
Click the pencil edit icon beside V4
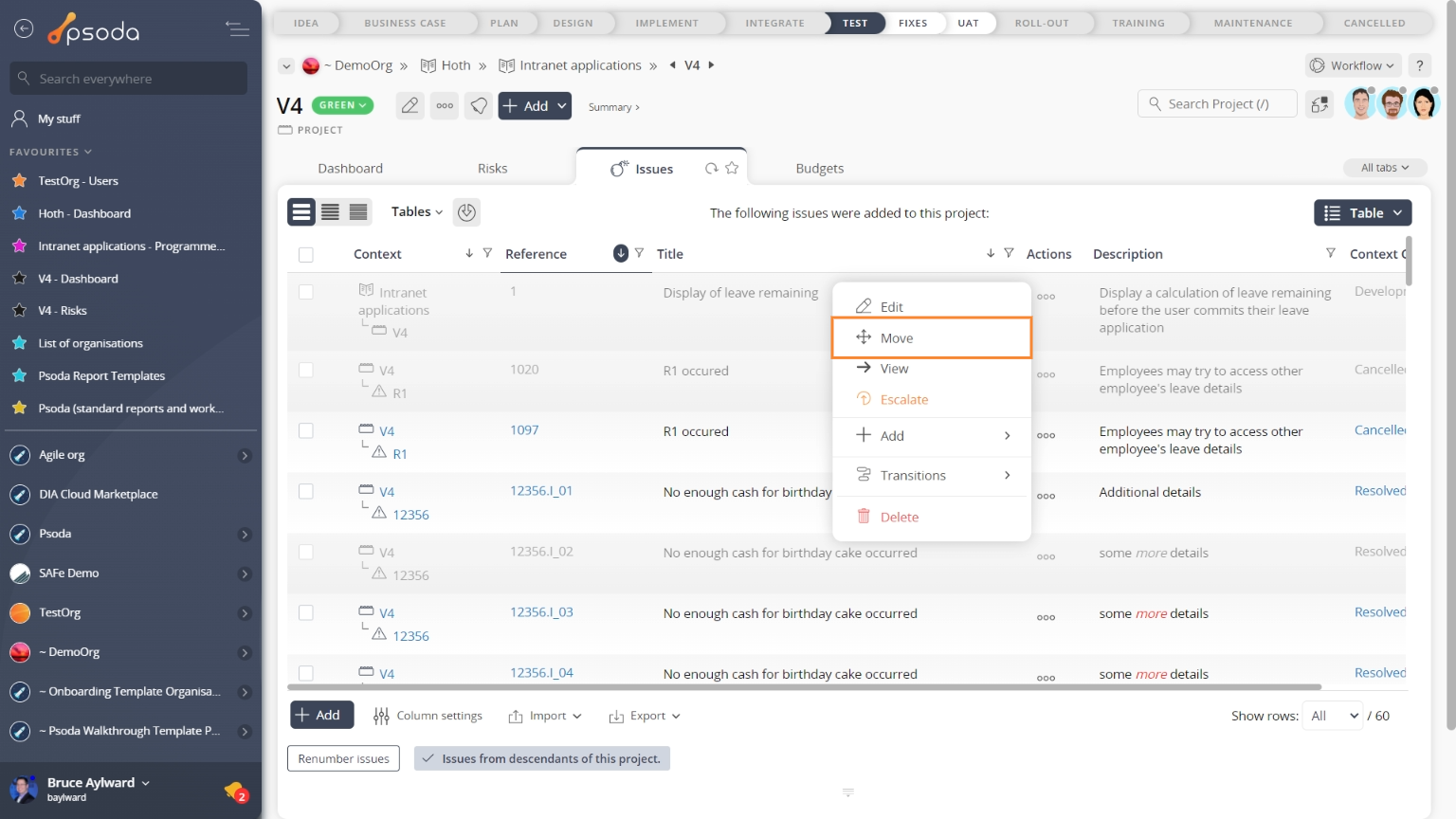(x=409, y=106)
